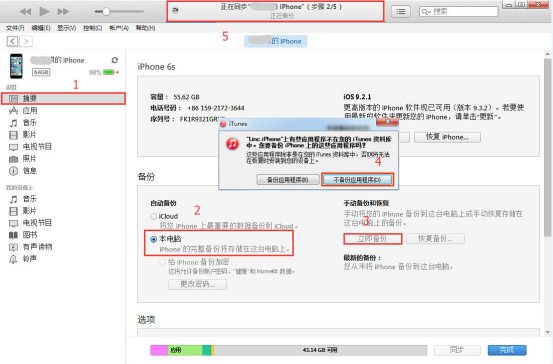This screenshot has width=553, height=364.
Task: Open the 控制(C) menu
Action: 92,28
